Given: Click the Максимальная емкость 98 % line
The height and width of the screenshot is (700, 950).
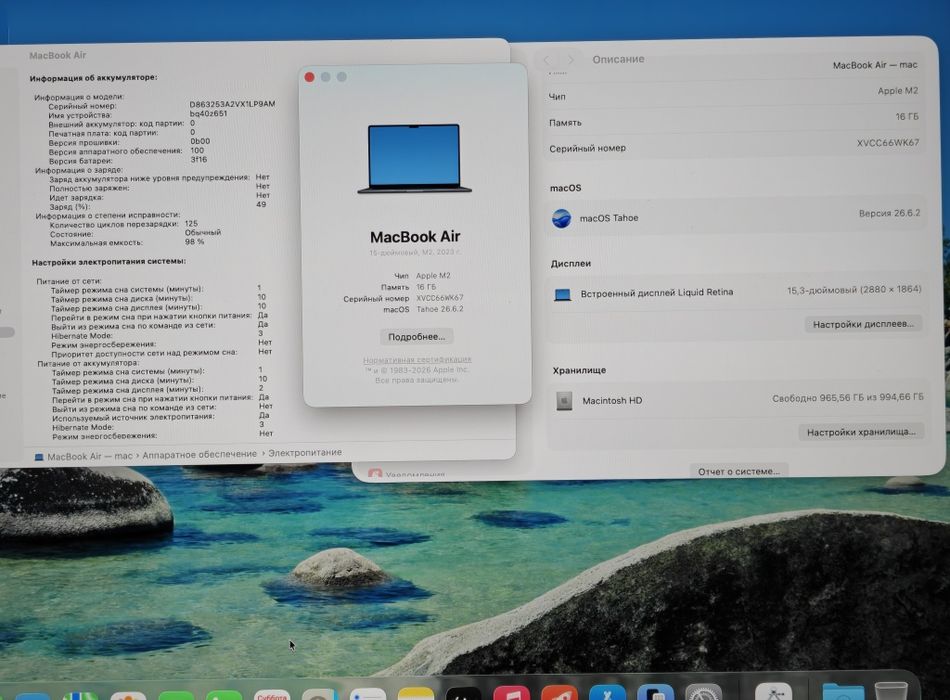Looking at the screenshot, I should coord(127,242).
